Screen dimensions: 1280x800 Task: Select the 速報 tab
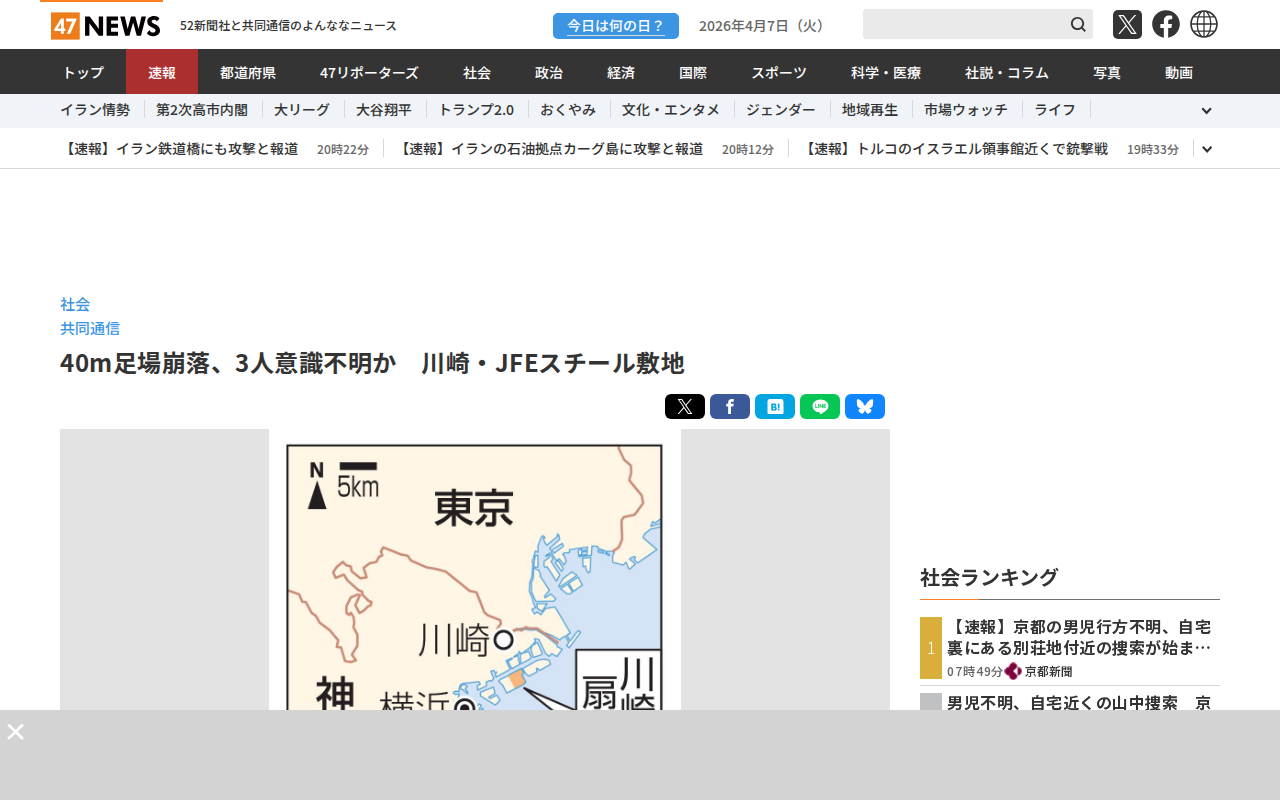[162, 72]
